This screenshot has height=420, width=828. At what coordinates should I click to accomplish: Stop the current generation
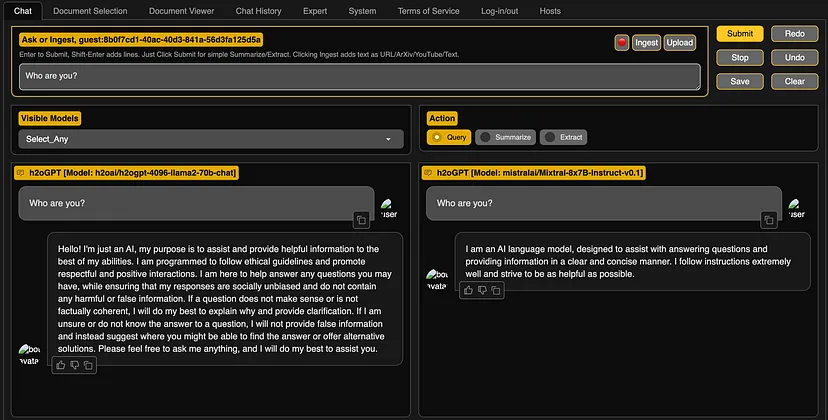(x=740, y=57)
